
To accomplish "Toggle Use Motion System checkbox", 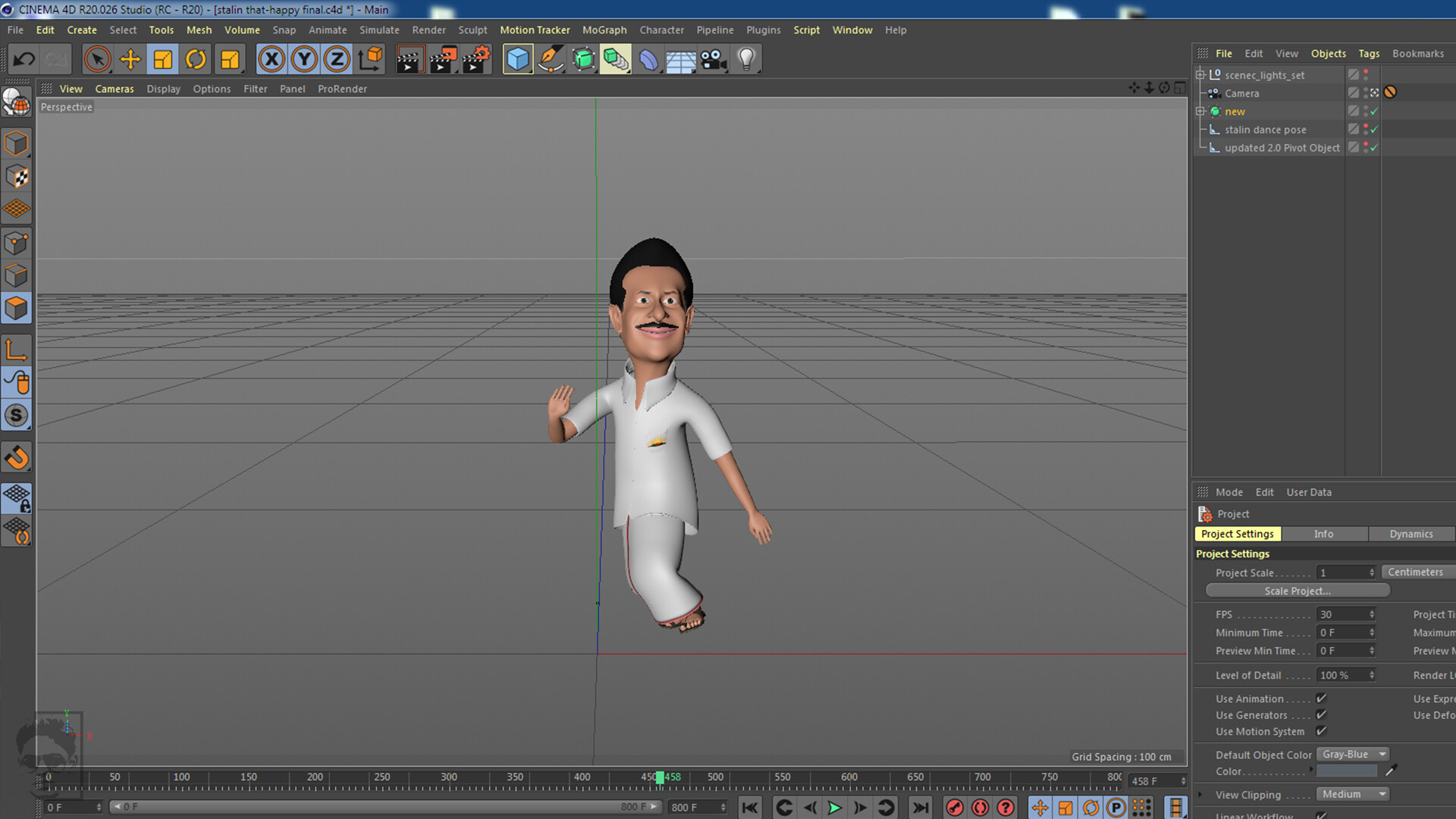I will [x=1321, y=731].
